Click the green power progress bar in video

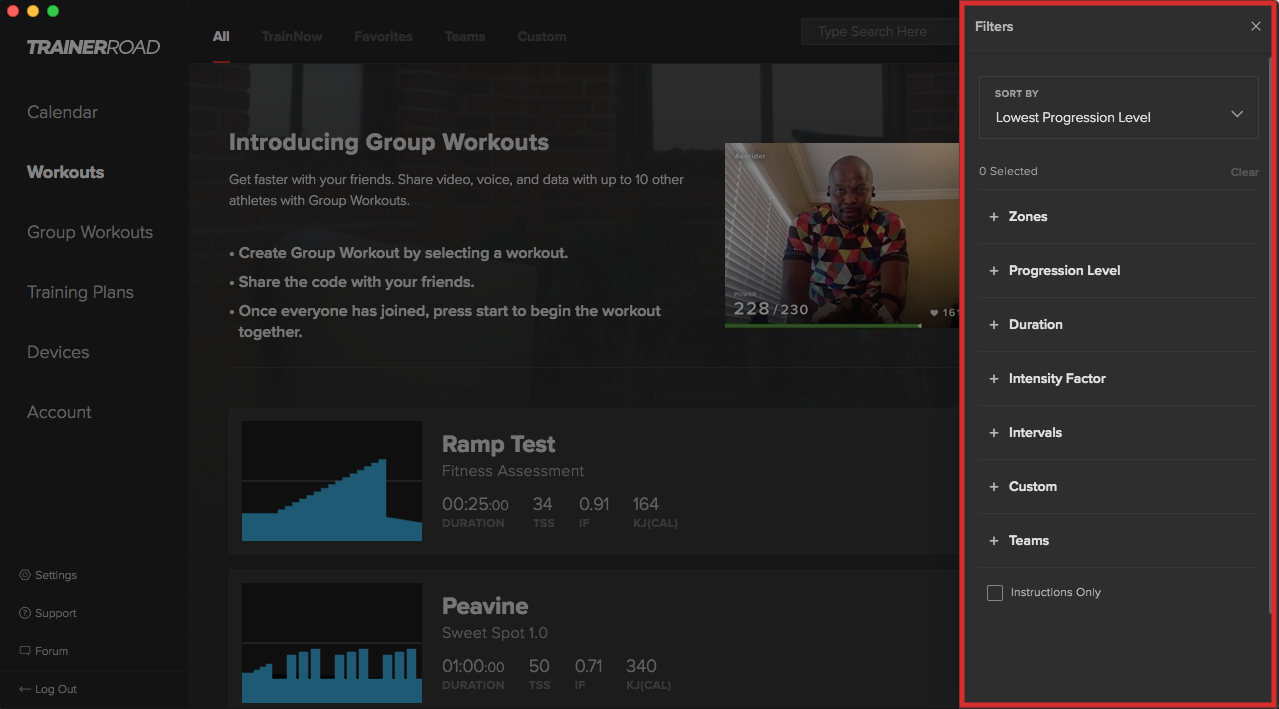point(823,325)
